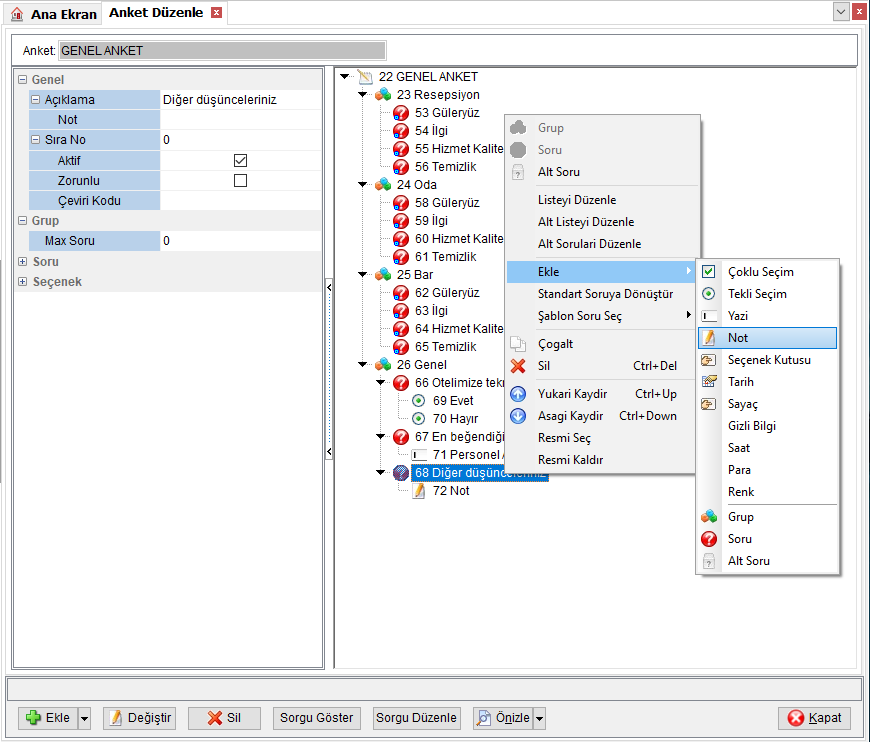Click the group icon next to 24 Oda
Image resolution: width=870 pixels, height=742 pixels.
(383, 185)
